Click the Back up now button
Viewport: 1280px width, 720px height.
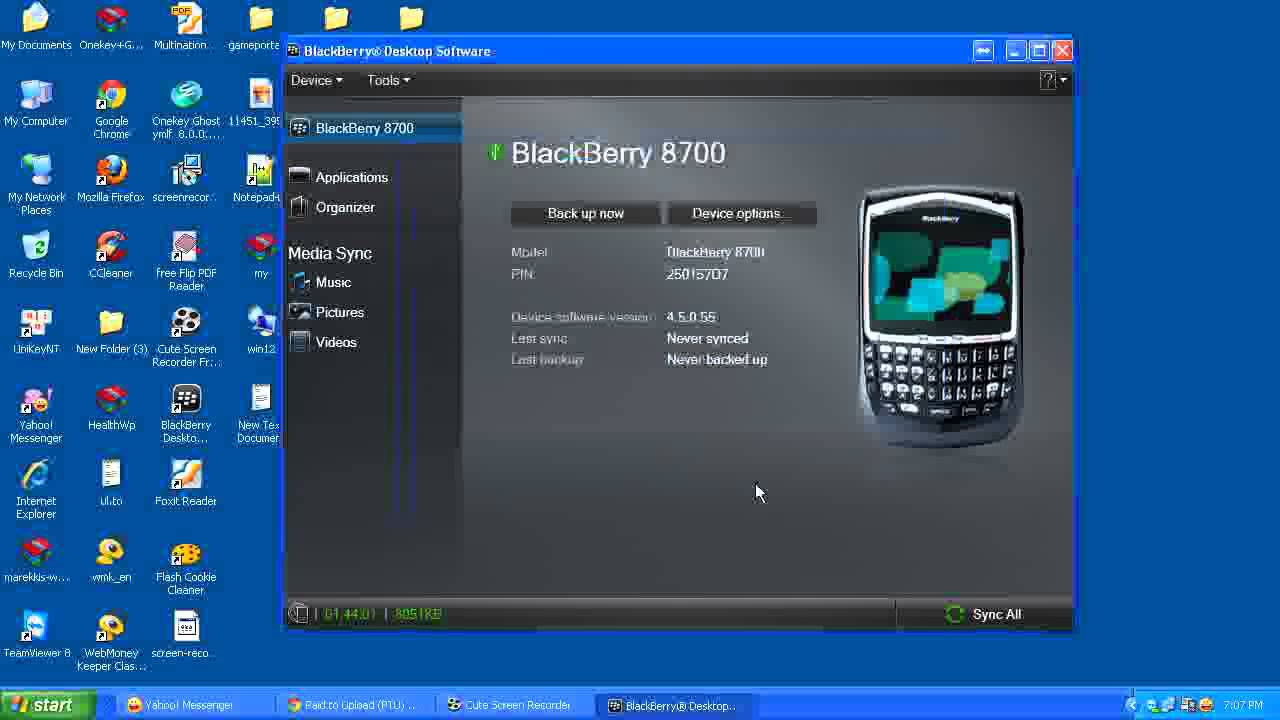[585, 213]
